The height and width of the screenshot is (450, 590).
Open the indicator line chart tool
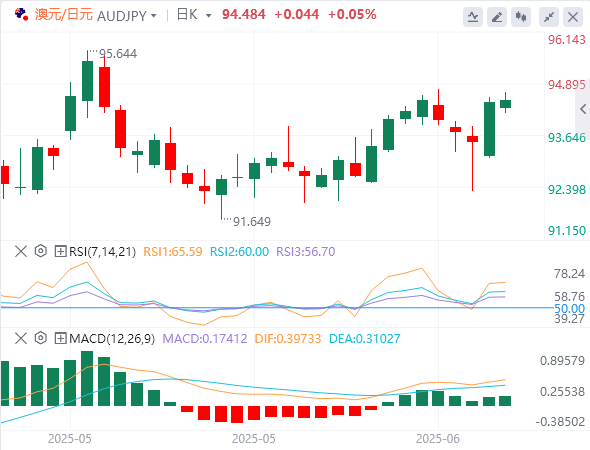(473, 17)
